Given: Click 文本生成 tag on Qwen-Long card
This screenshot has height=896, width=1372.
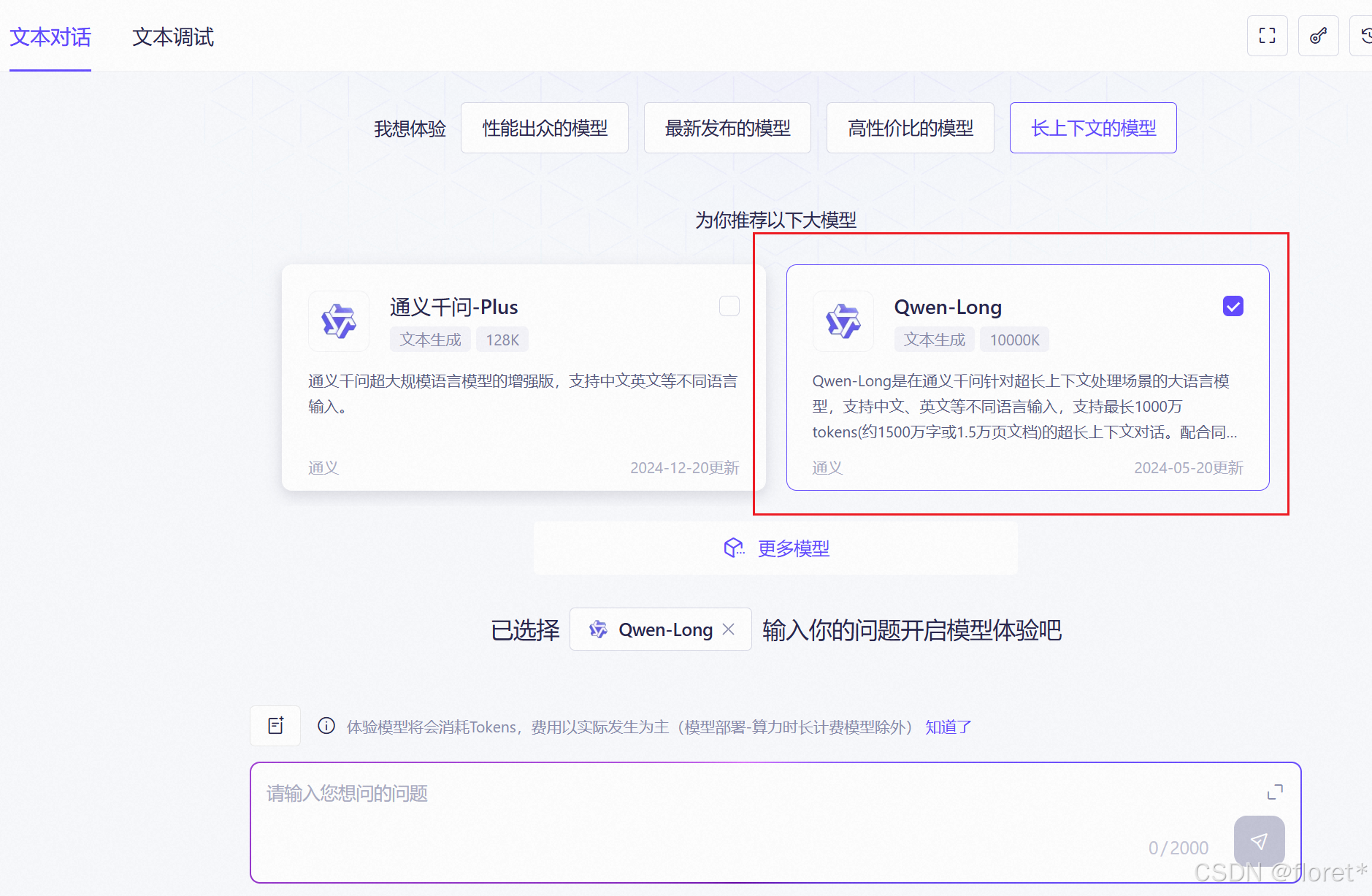Looking at the screenshot, I should 935,340.
